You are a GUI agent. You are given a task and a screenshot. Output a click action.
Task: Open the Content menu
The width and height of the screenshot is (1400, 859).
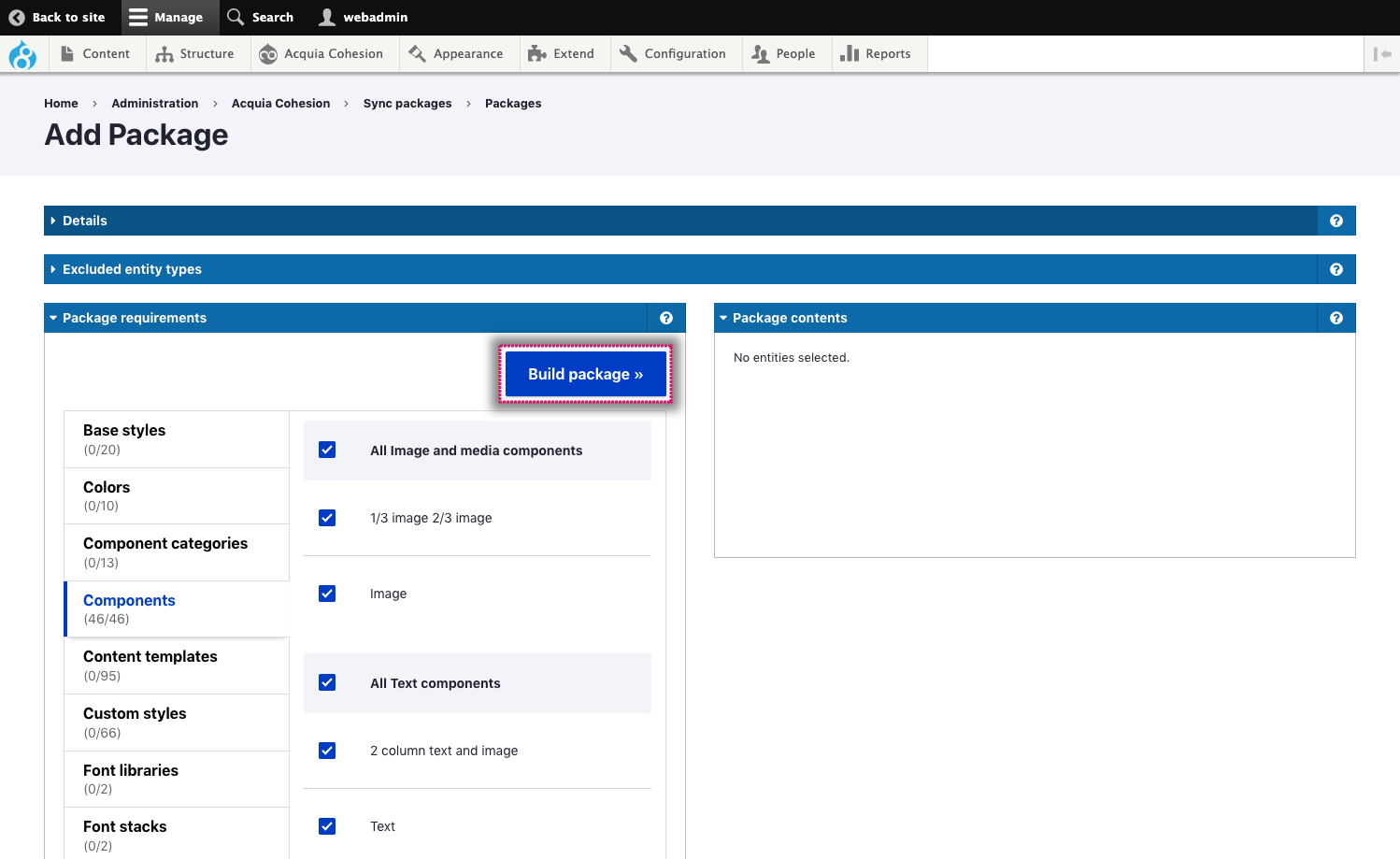pyautogui.click(x=95, y=53)
